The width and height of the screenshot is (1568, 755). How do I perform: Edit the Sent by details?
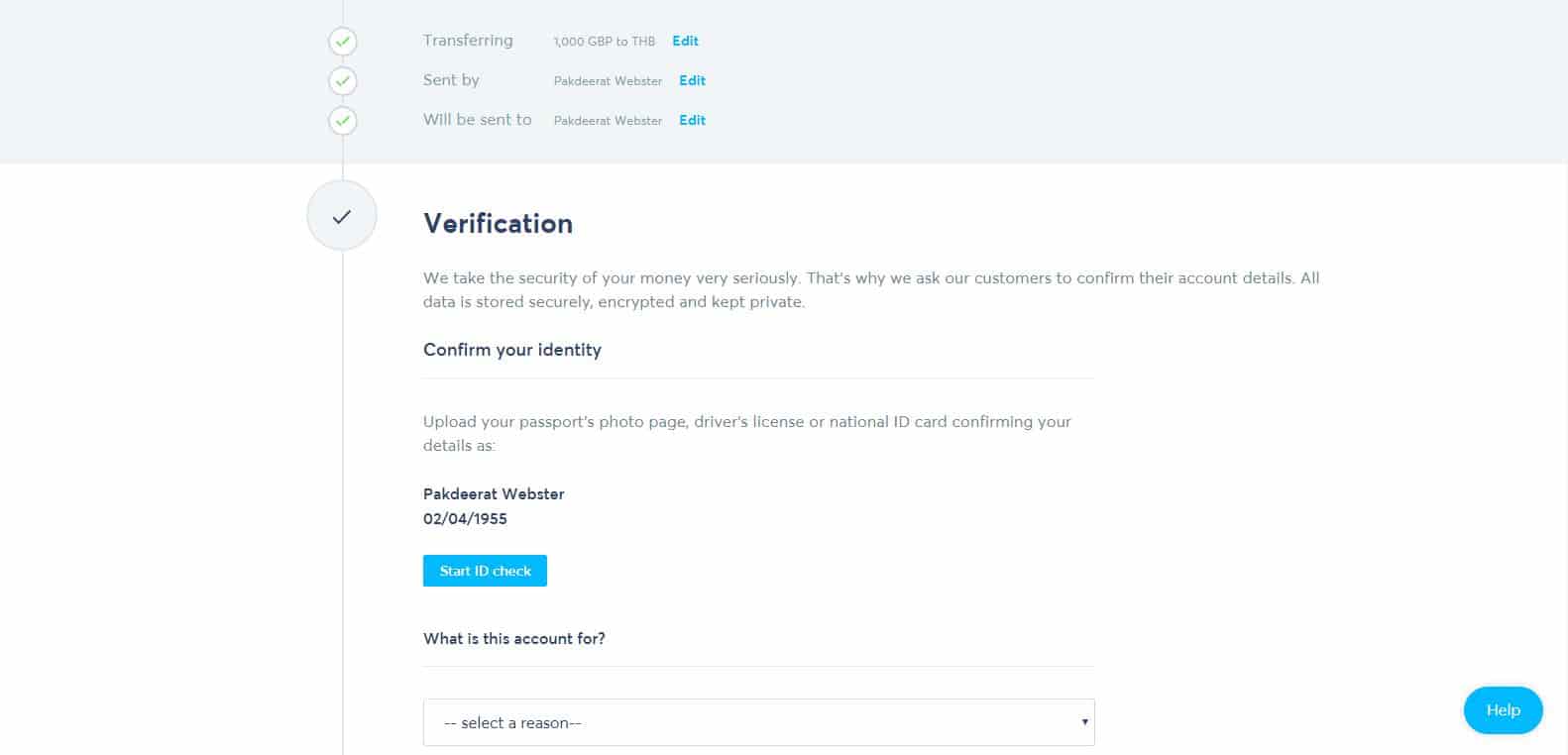coord(692,80)
